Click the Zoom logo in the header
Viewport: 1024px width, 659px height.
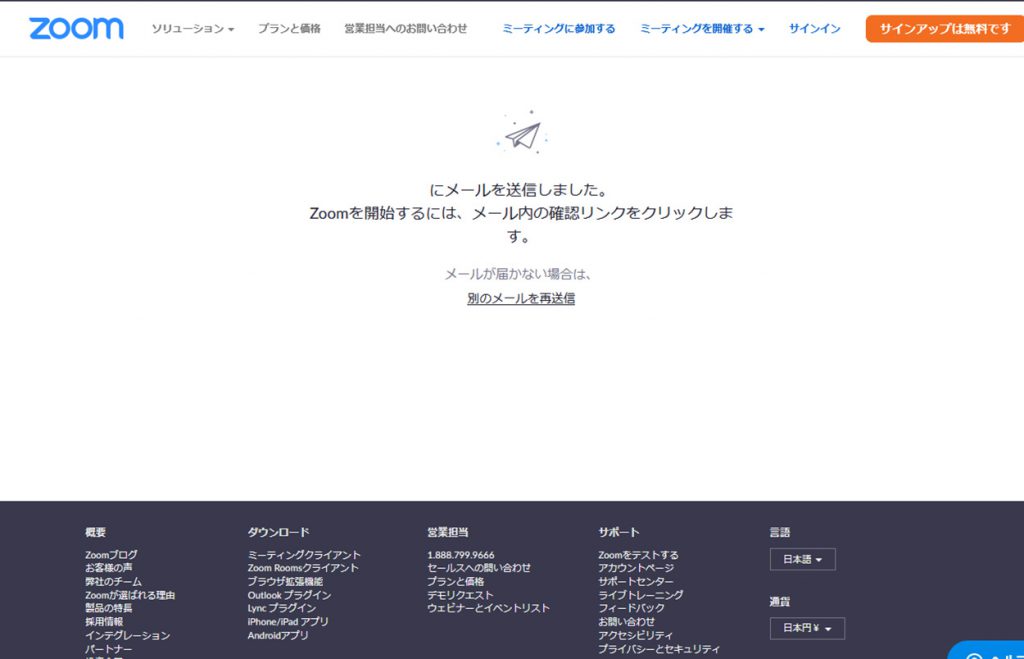tap(76, 28)
